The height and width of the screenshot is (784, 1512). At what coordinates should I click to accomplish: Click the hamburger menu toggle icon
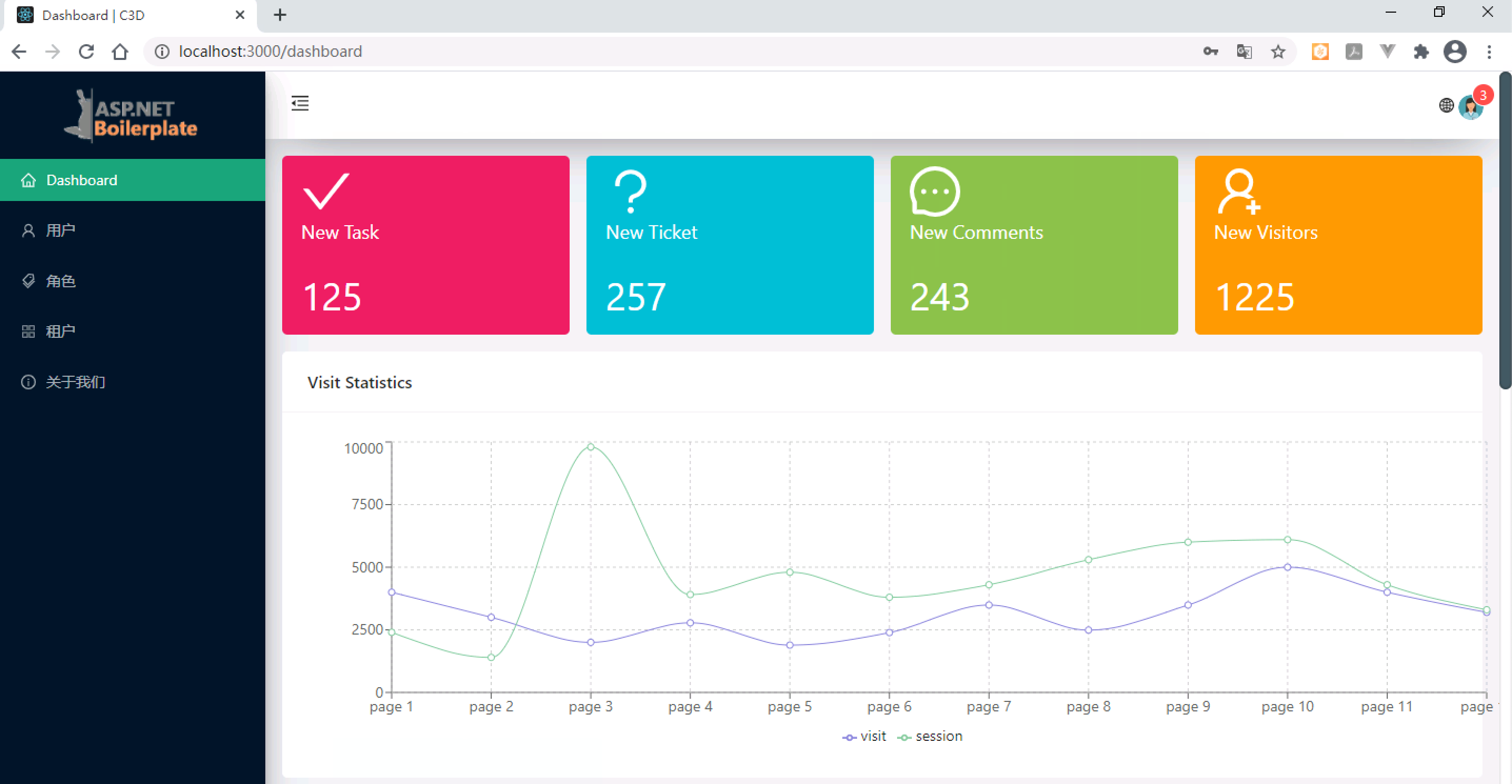click(x=300, y=103)
